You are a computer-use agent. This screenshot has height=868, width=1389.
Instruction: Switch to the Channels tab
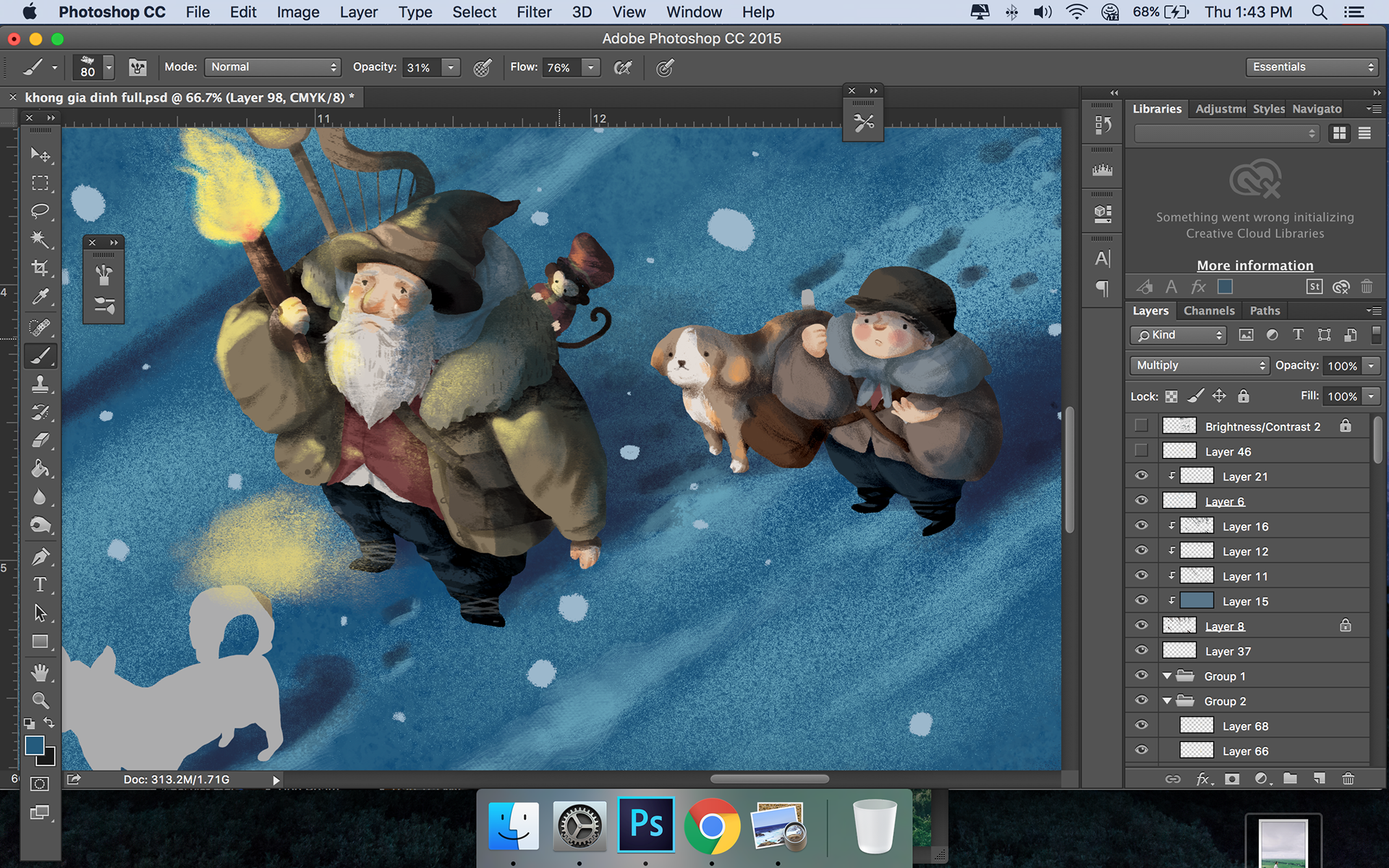[1209, 310]
